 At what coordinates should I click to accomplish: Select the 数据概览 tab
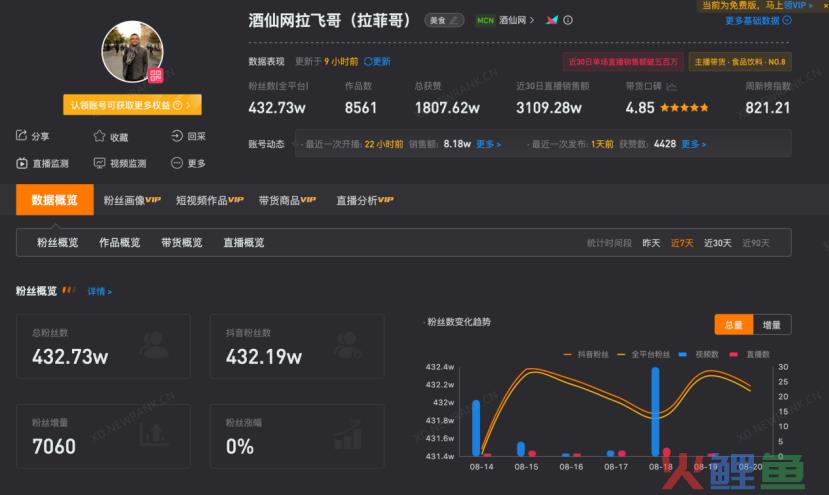pos(55,200)
